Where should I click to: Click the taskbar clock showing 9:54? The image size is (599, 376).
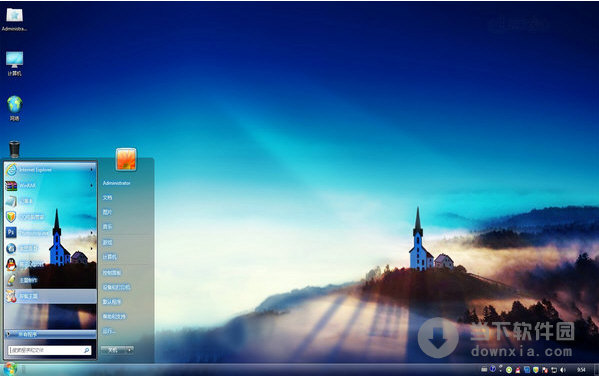pyautogui.click(x=581, y=370)
